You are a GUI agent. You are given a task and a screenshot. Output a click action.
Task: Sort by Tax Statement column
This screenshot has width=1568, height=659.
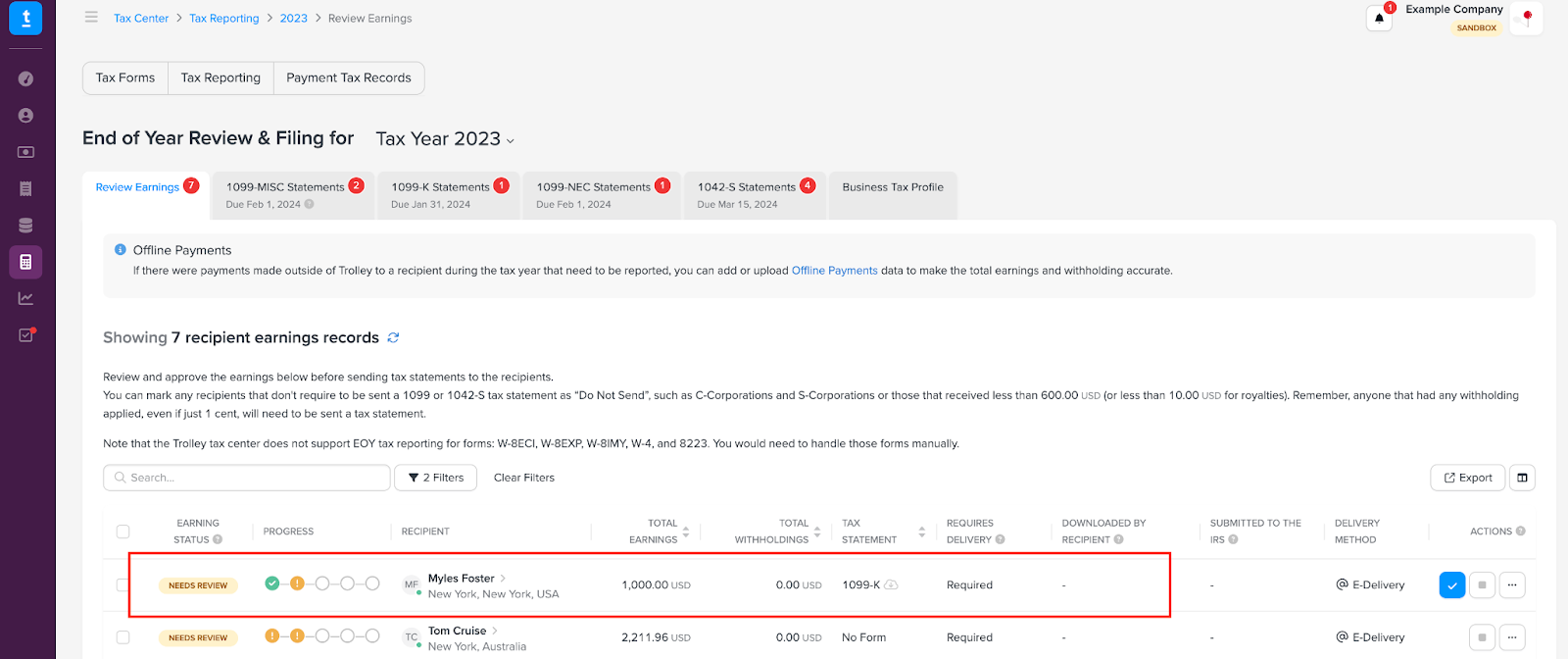[x=921, y=532]
